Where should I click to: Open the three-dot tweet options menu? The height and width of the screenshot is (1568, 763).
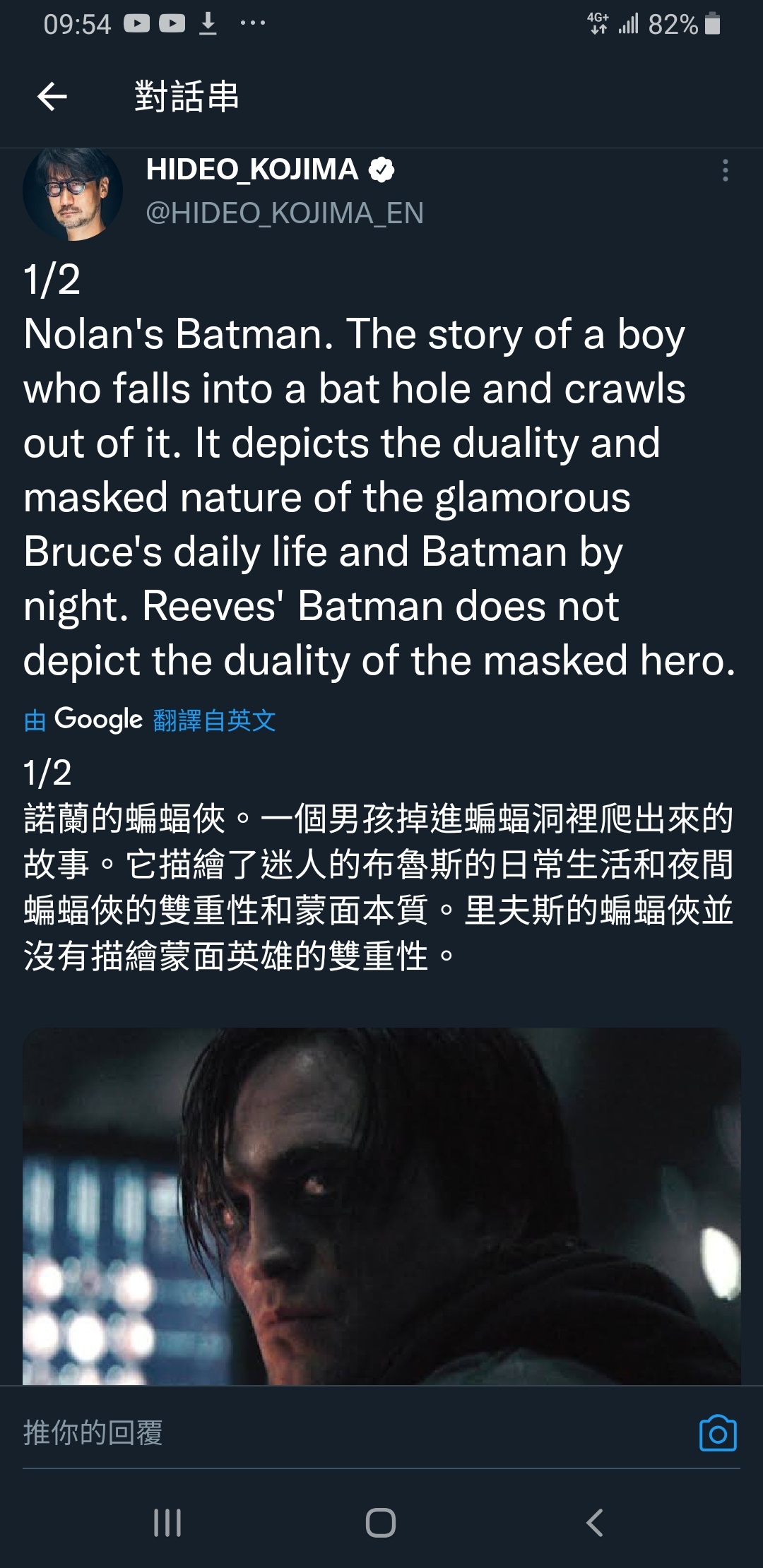[x=725, y=170]
